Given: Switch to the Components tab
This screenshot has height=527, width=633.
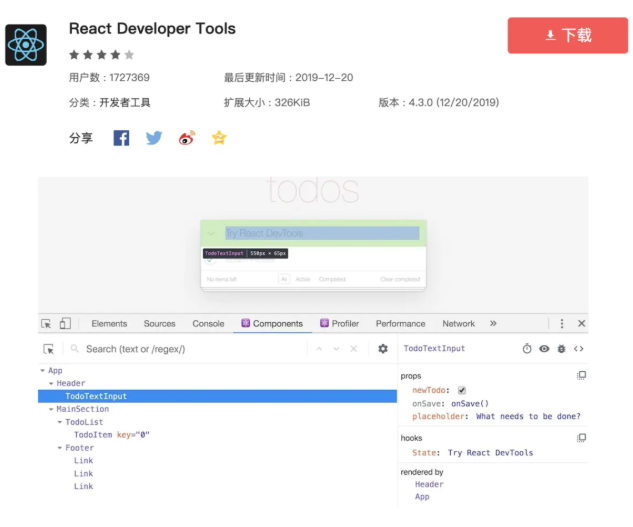Looking at the screenshot, I should [272, 323].
